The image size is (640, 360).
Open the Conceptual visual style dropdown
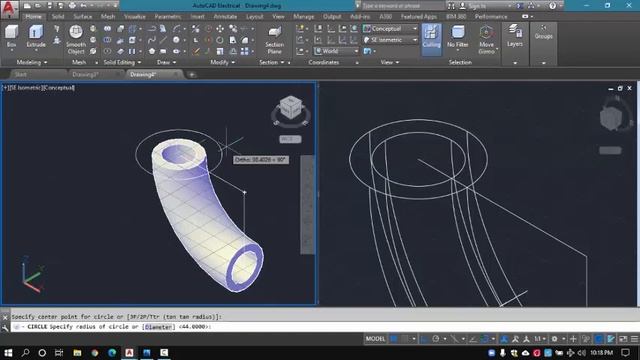click(390, 29)
